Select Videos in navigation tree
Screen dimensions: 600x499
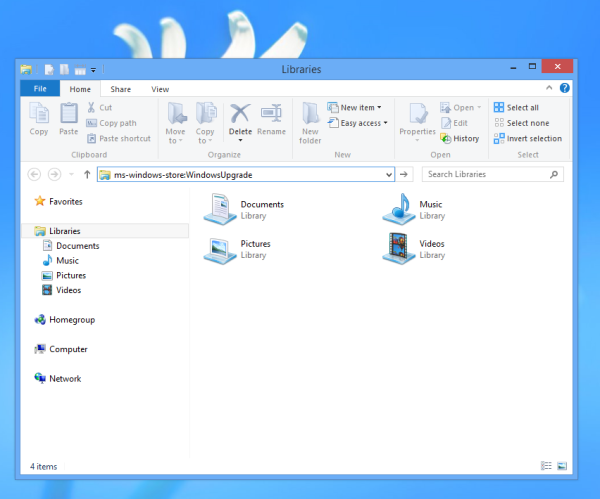click(x=62, y=290)
